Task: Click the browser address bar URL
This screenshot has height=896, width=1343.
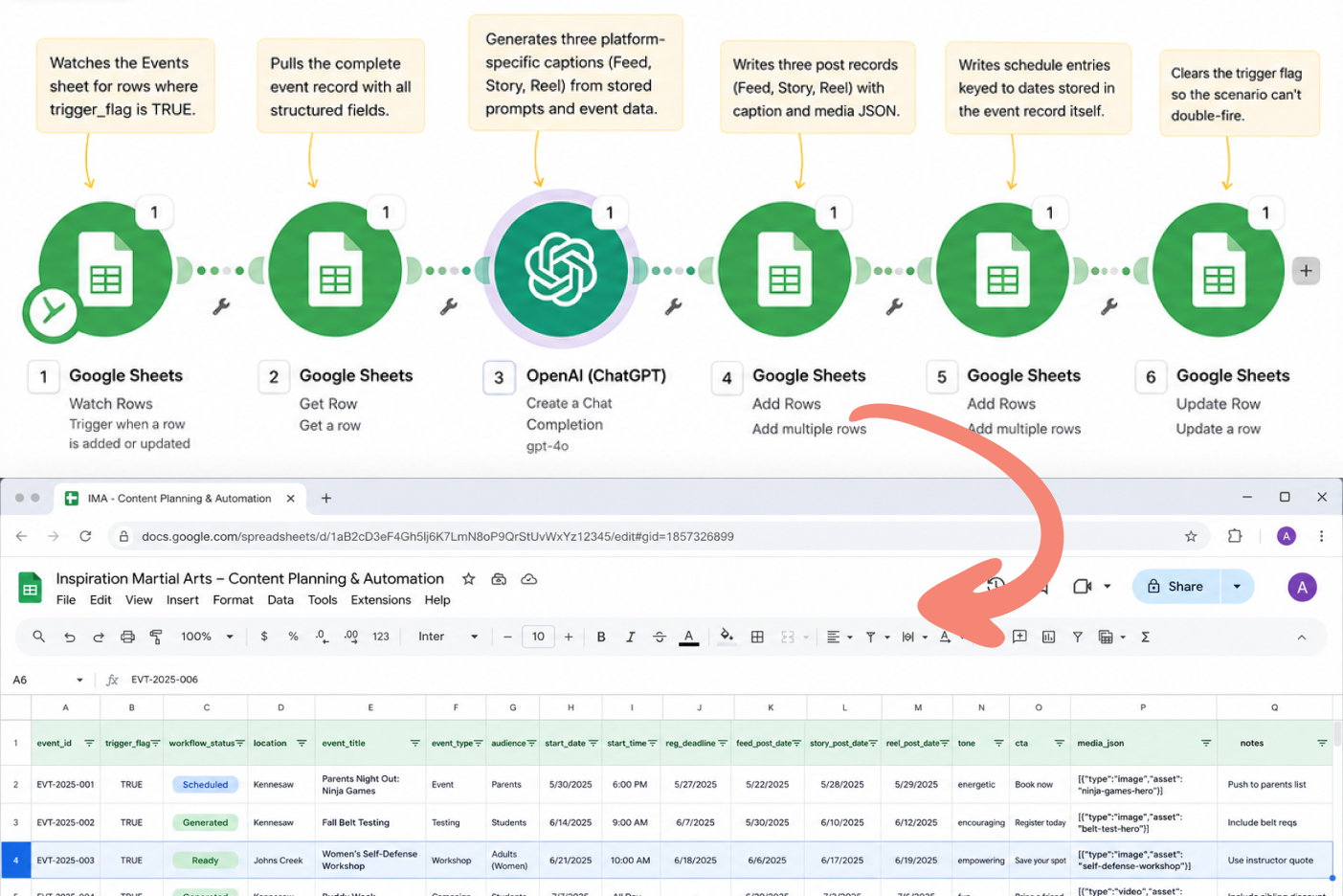Action: click(437, 536)
